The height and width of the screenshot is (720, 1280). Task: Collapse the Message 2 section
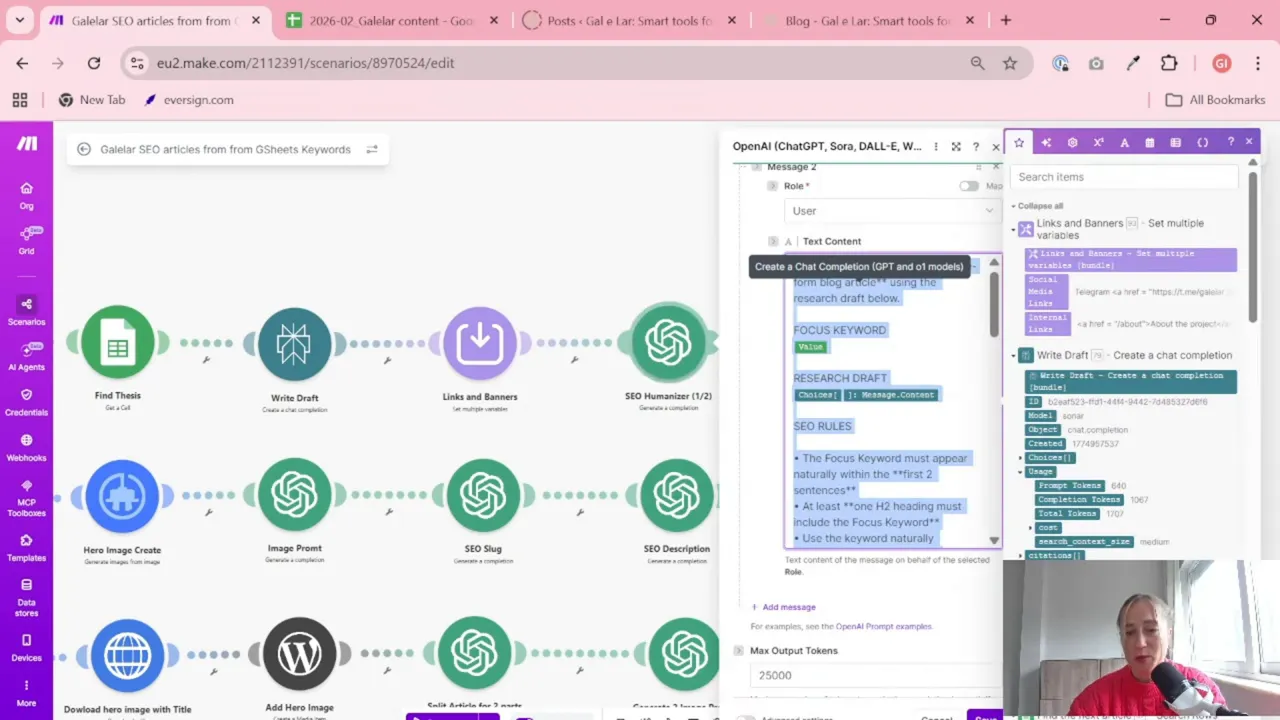(757, 167)
